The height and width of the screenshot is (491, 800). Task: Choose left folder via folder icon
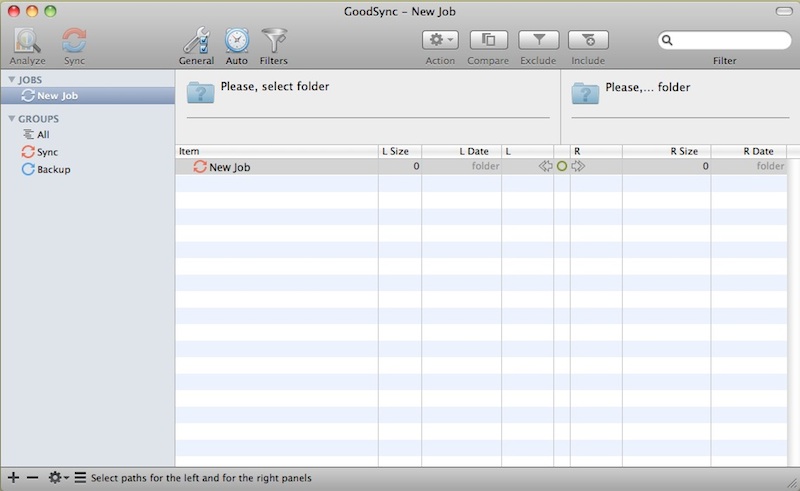201,92
